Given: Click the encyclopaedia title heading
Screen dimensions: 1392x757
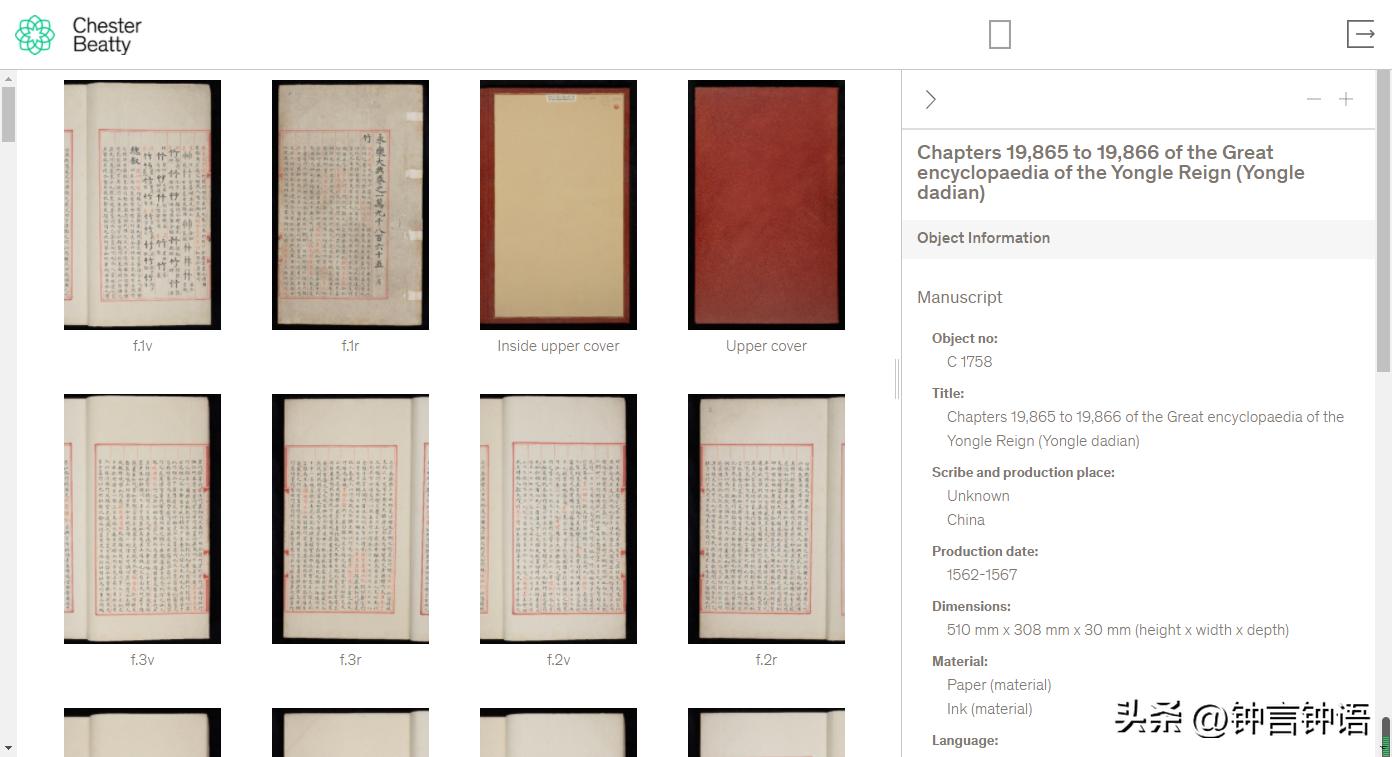Looking at the screenshot, I should [1111, 172].
